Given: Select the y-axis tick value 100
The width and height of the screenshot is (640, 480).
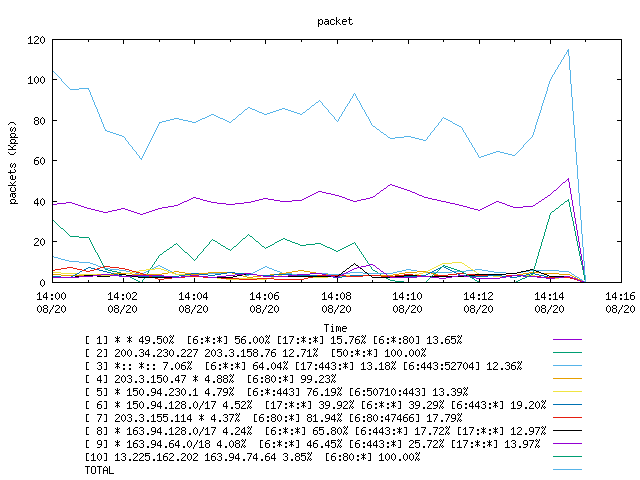Looking at the screenshot, I should point(36,80).
